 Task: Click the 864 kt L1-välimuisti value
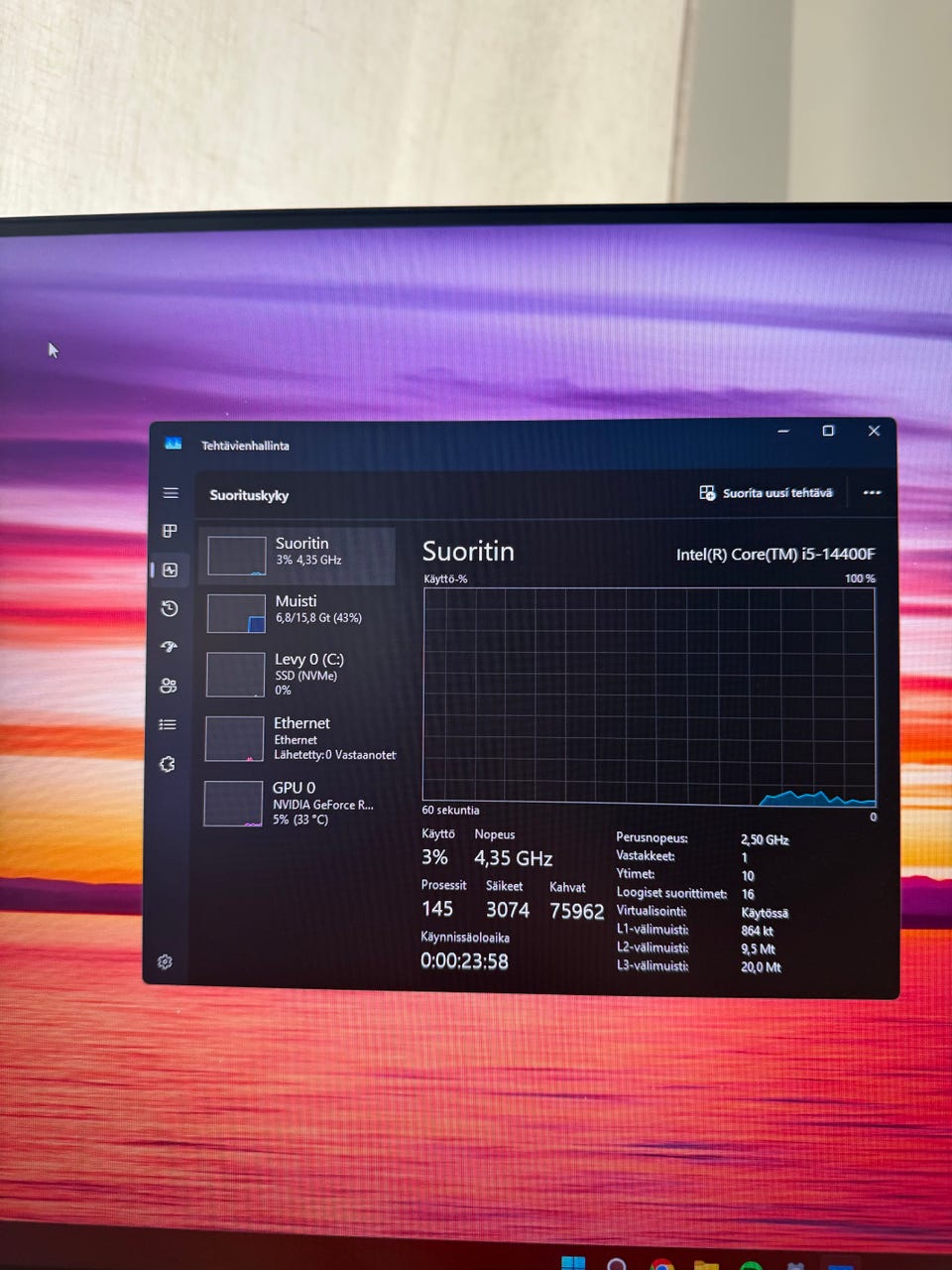coord(757,931)
